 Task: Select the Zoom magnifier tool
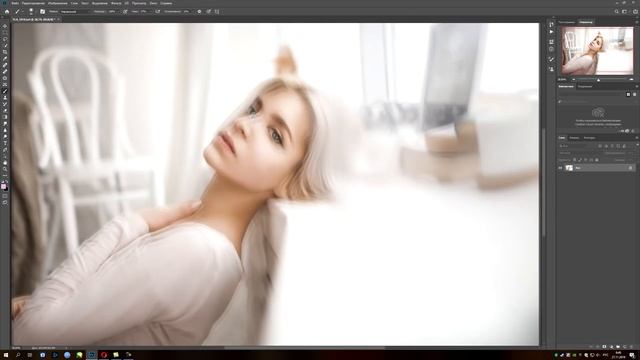coord(5,169)
